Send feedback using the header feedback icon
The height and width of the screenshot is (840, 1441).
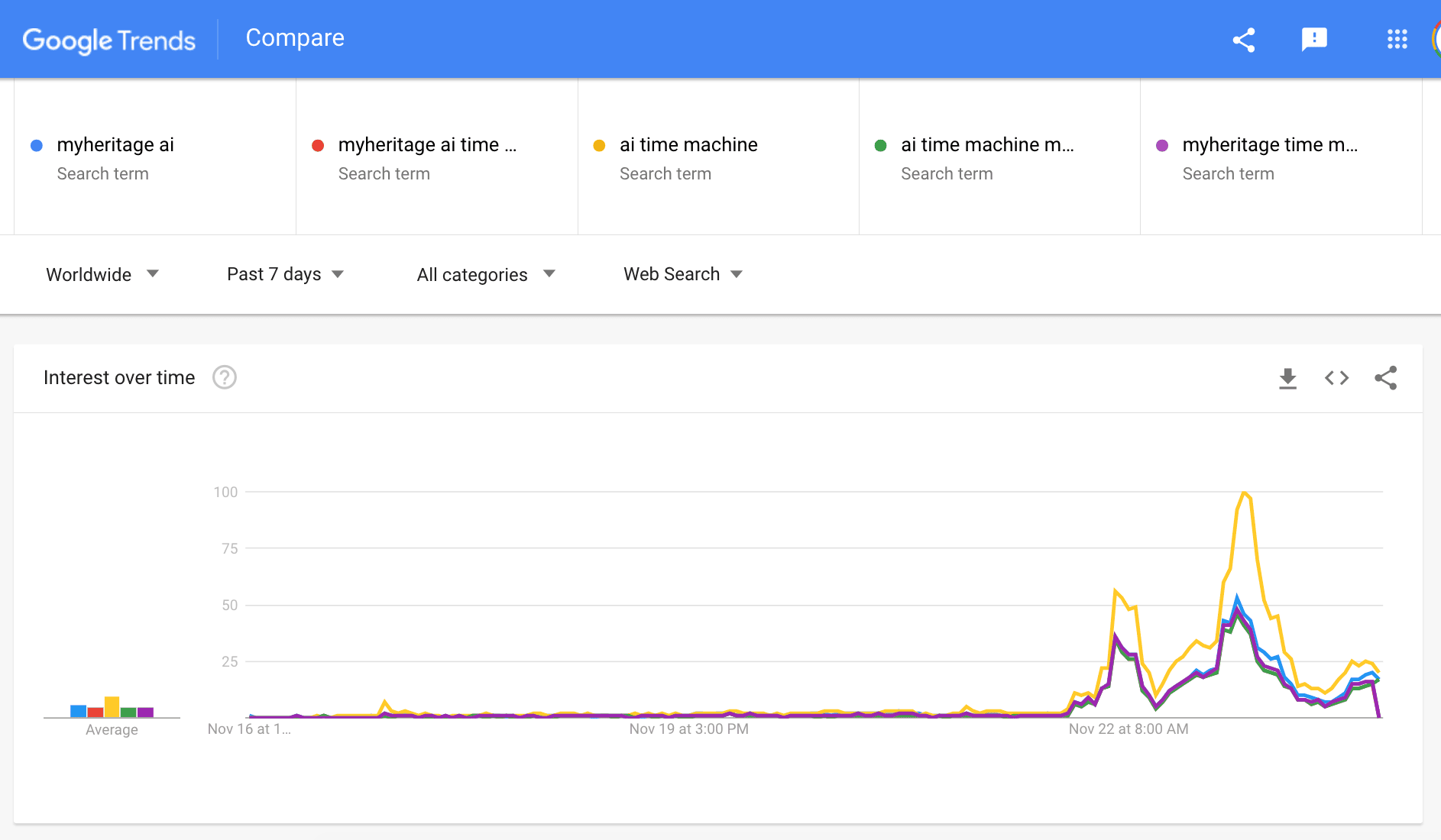click(1314, 40)
